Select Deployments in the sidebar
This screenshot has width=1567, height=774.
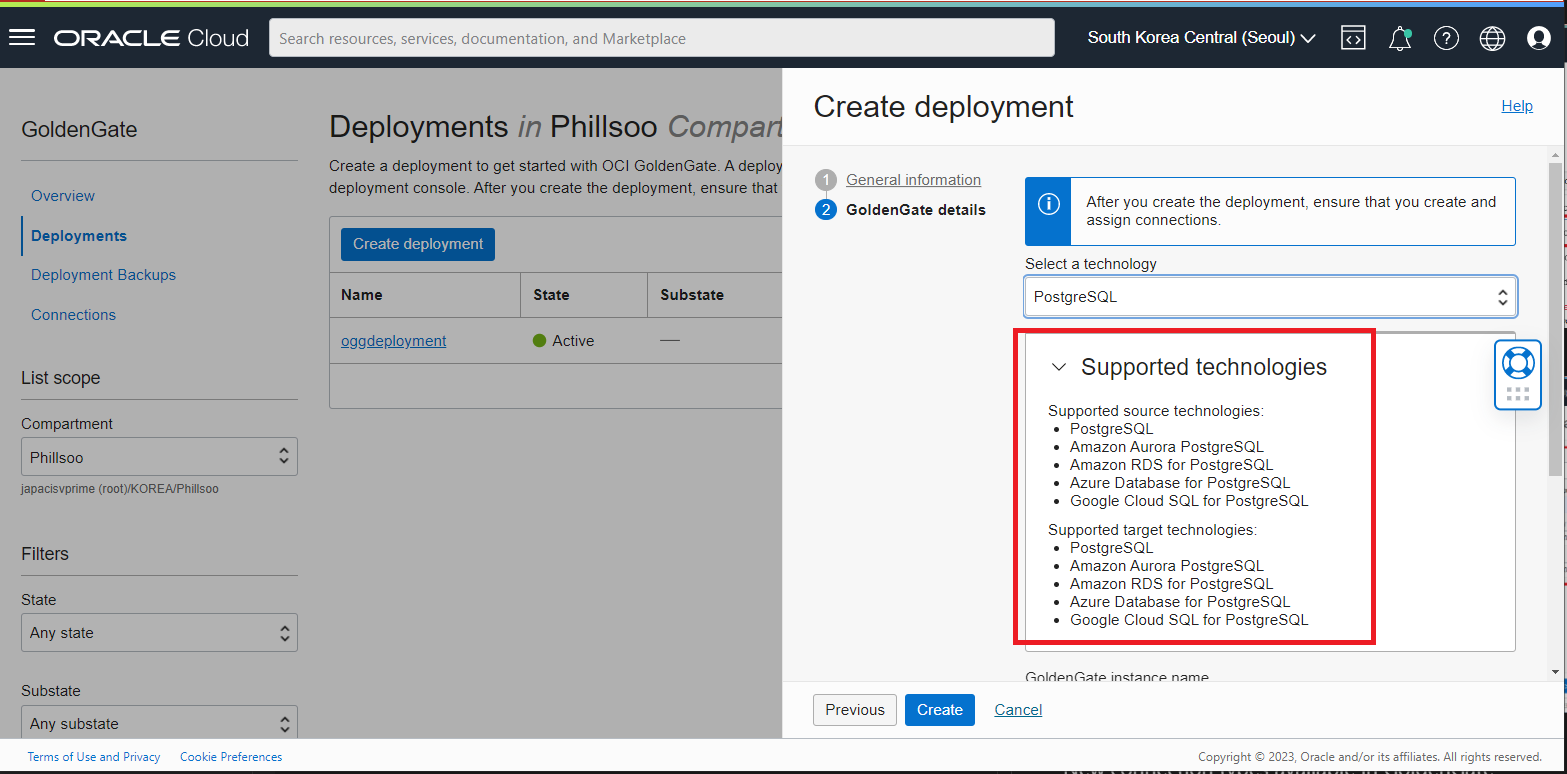coord(79,236)
